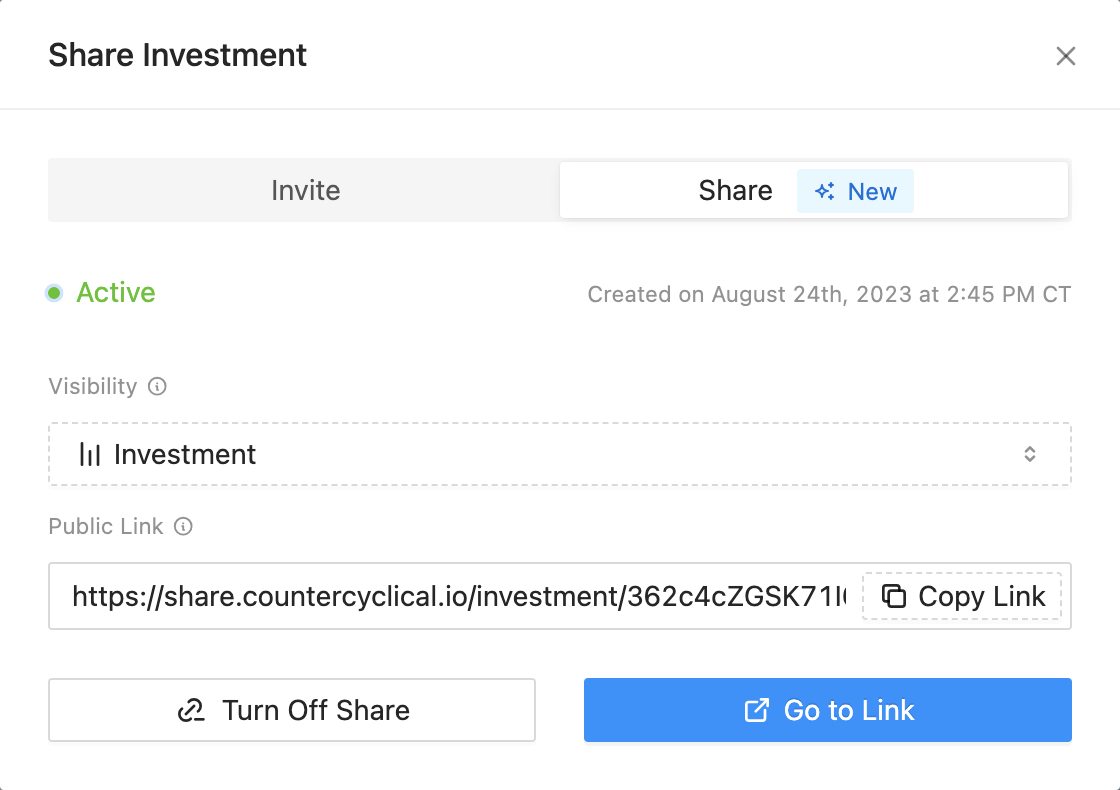Open the Investment visibility dropdown
Viewport: 1120px width, 790px height.
pyautogui.click(x=559, y=455)
